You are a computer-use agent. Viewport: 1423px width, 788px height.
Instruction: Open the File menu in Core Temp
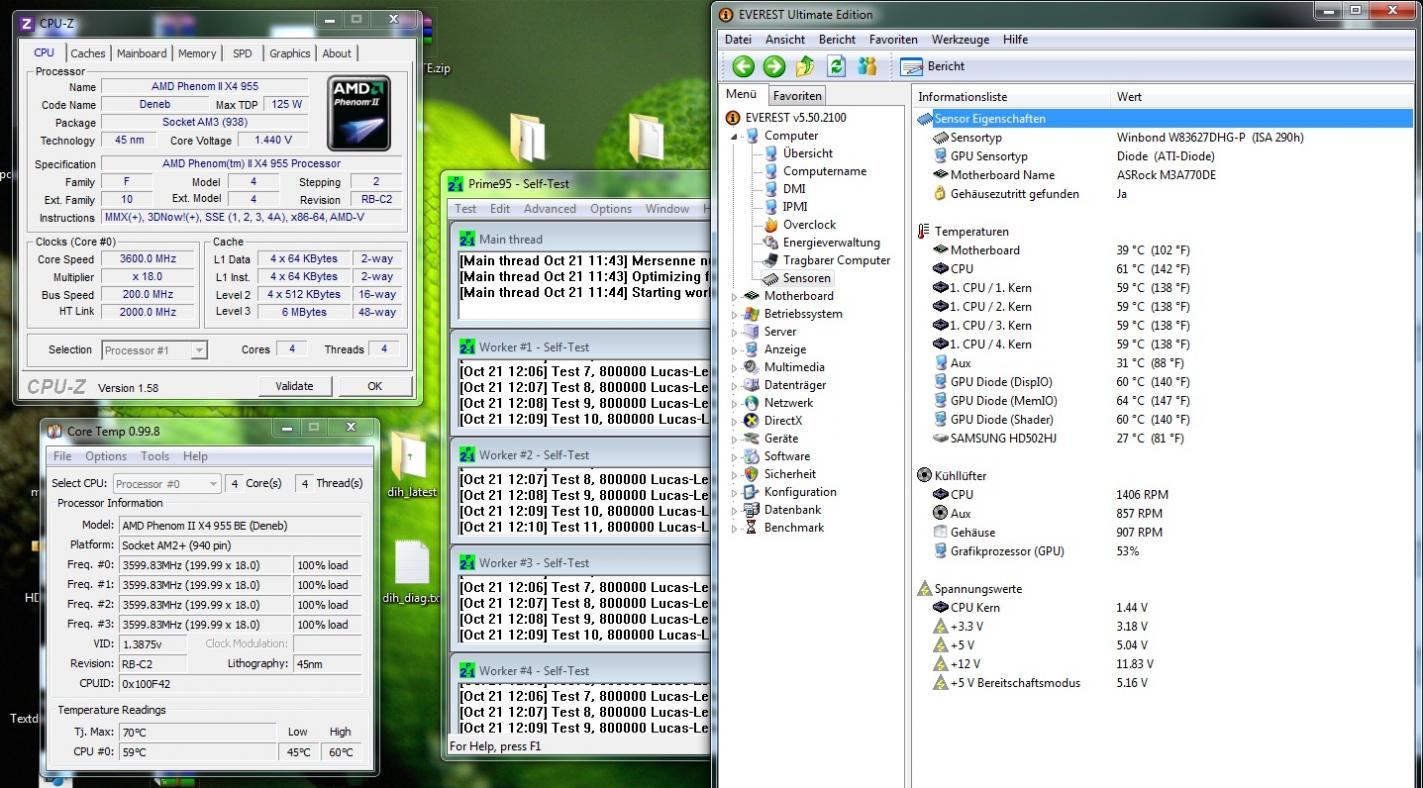pyautogui.click(x=62, y=456)
